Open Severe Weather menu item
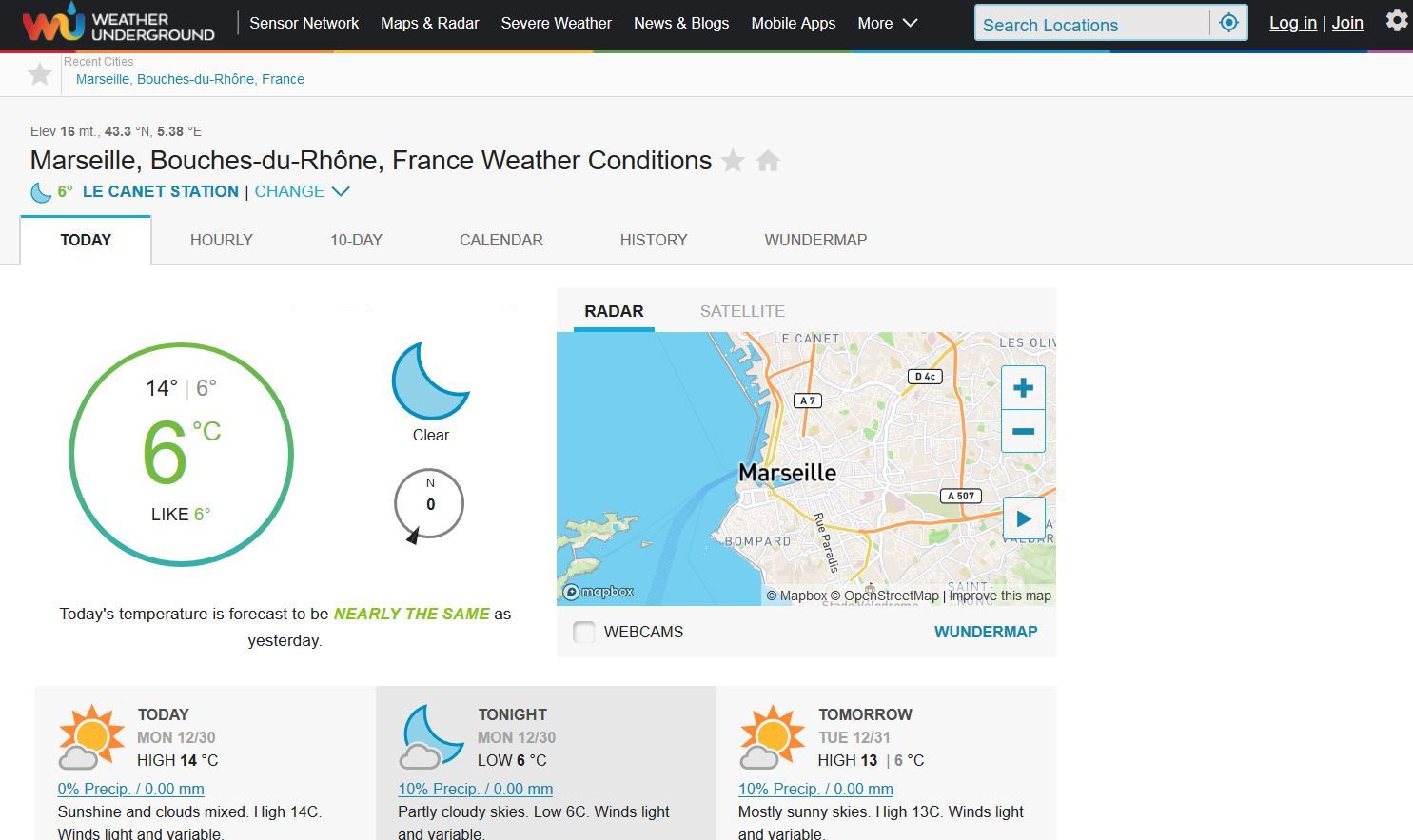The width and height of the screenshot is (1413, 840). coord(556,23)
